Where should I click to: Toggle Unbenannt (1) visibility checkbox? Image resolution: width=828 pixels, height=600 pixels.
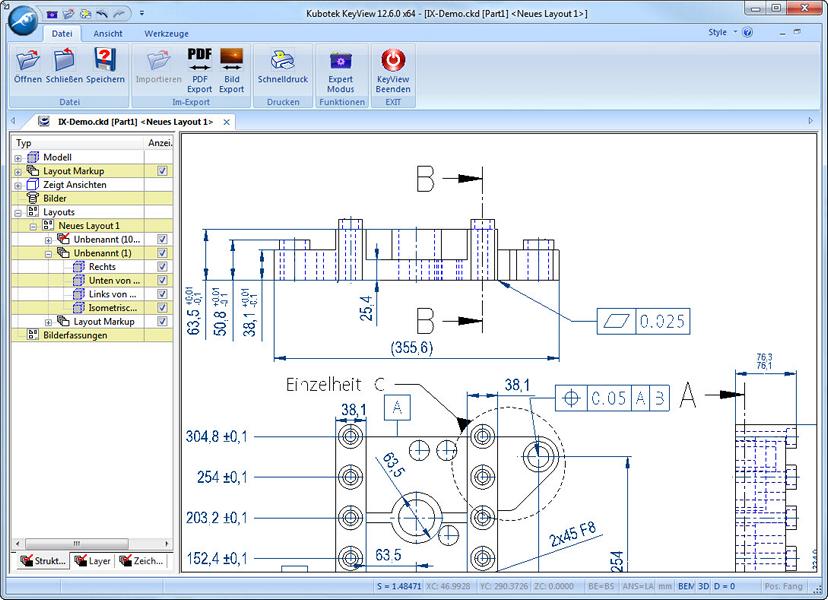162,252
